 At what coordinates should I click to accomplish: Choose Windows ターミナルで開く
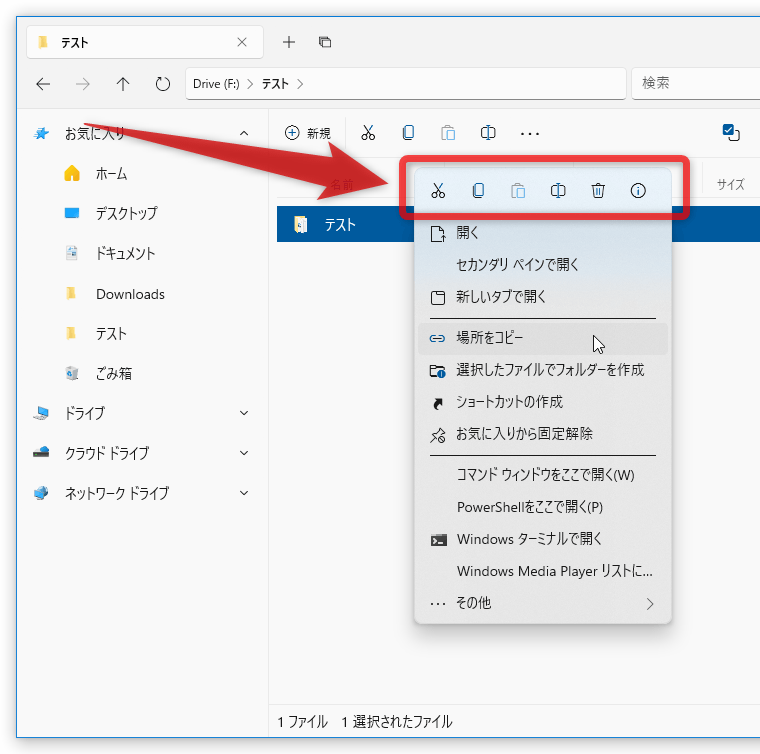(543, 539)
